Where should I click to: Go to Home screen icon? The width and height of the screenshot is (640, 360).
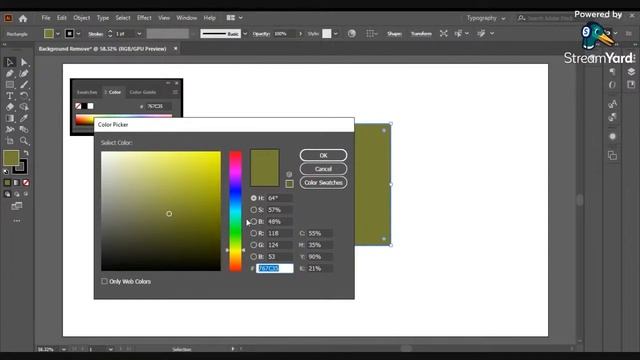pyautogui.click(x=23, y=18)
